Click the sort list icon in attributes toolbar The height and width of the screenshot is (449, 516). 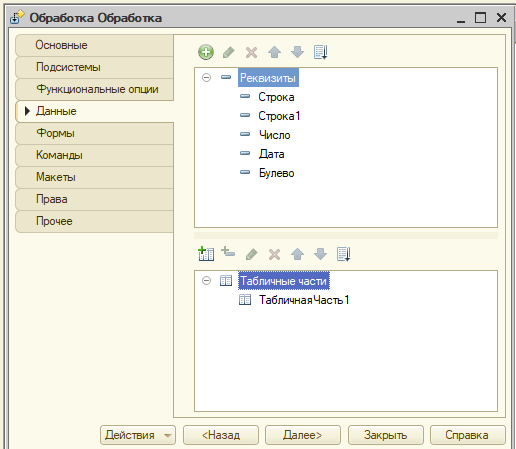click(321, 52)
